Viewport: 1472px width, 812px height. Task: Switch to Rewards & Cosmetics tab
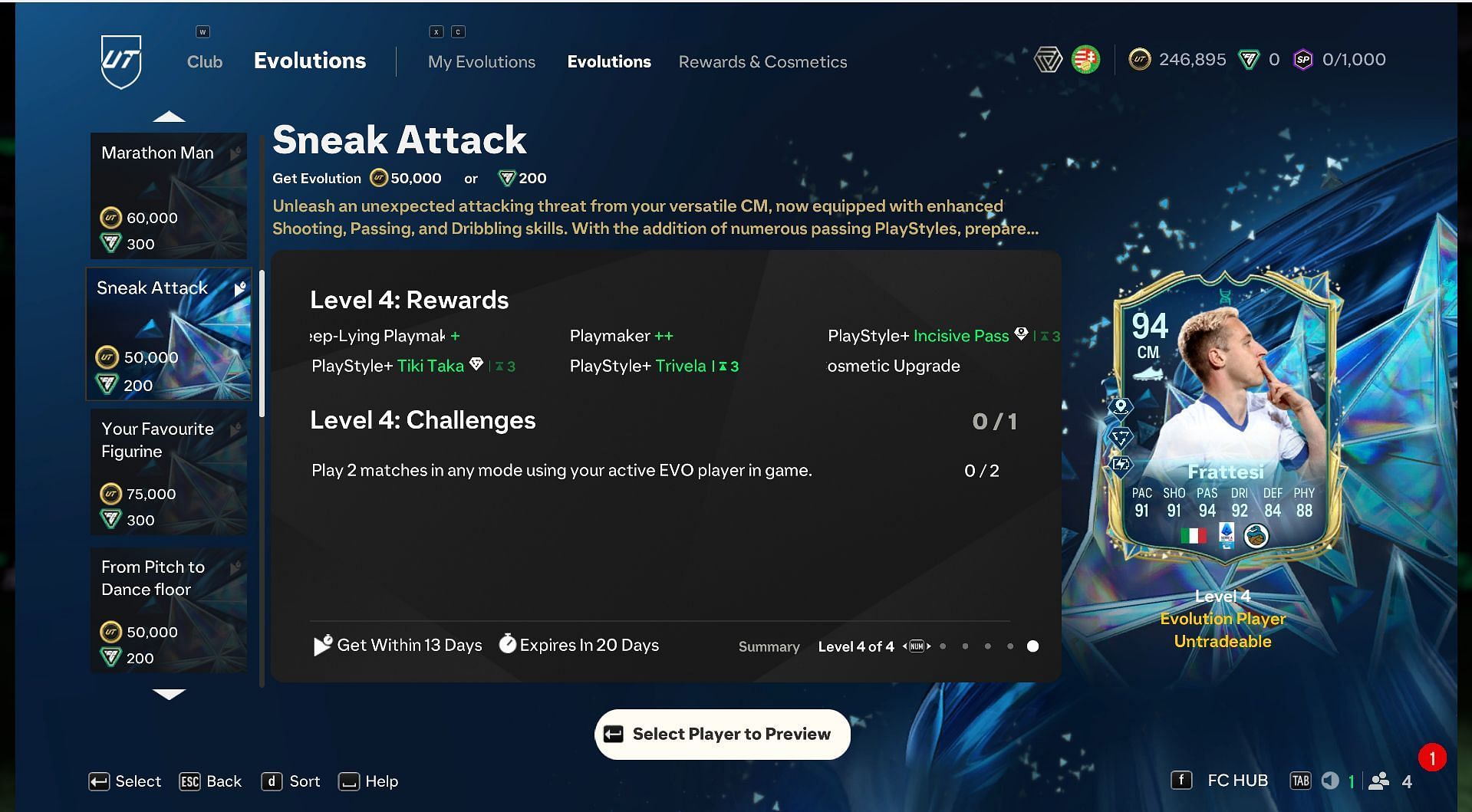[762, 62]
